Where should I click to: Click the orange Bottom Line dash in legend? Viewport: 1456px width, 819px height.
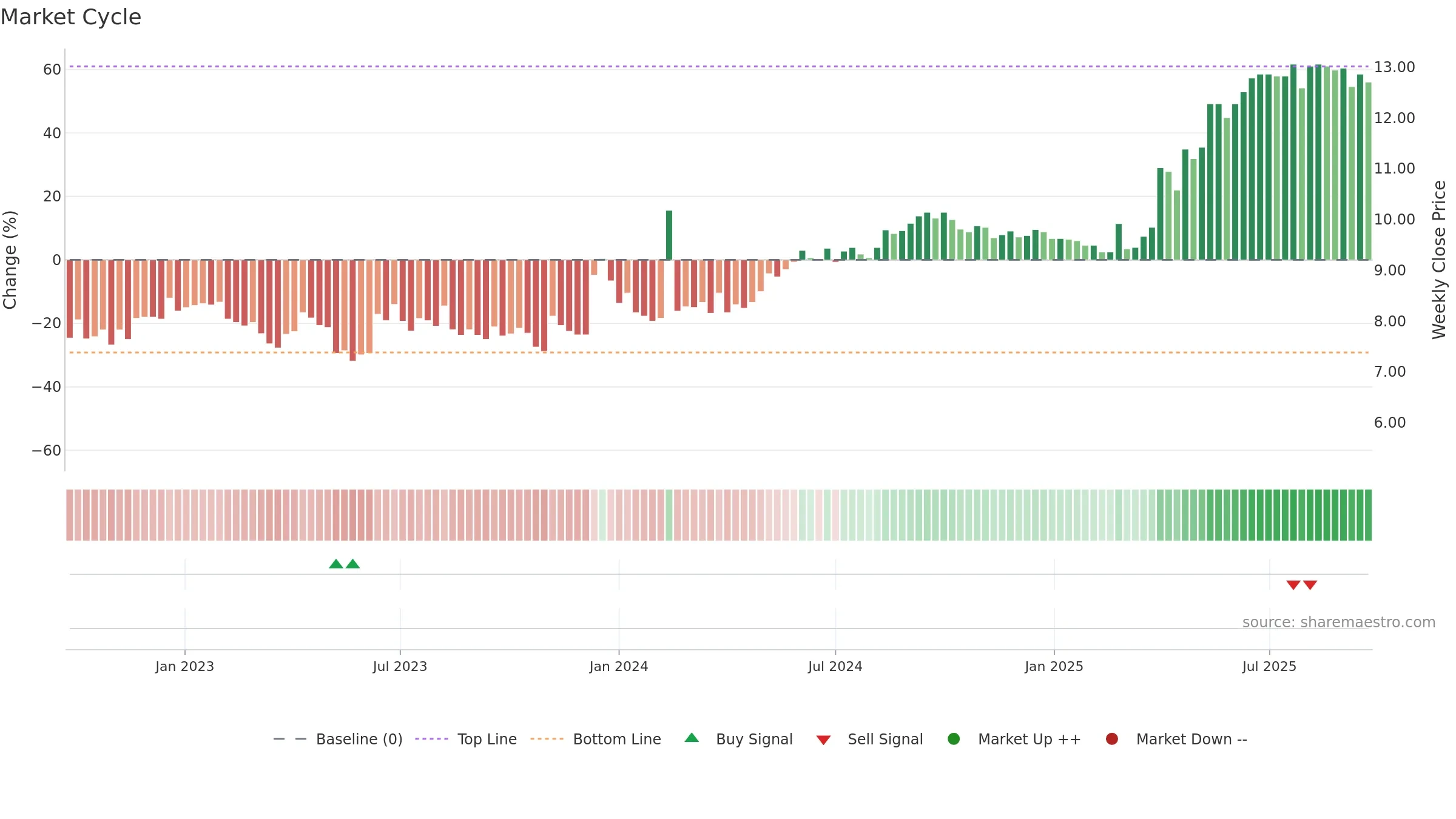click(547, 739)
